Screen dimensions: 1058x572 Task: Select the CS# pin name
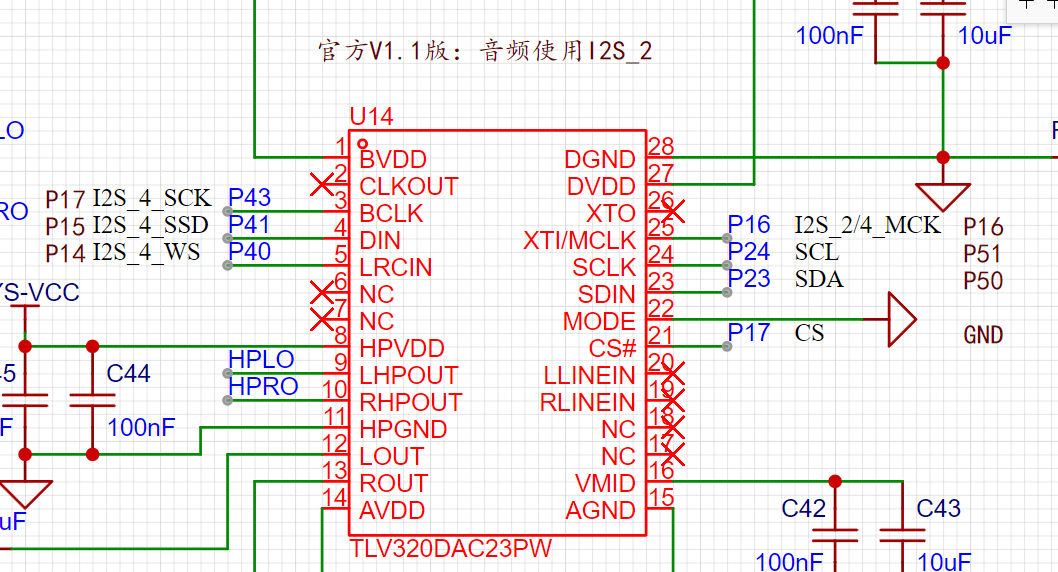(x=612, y=348)
